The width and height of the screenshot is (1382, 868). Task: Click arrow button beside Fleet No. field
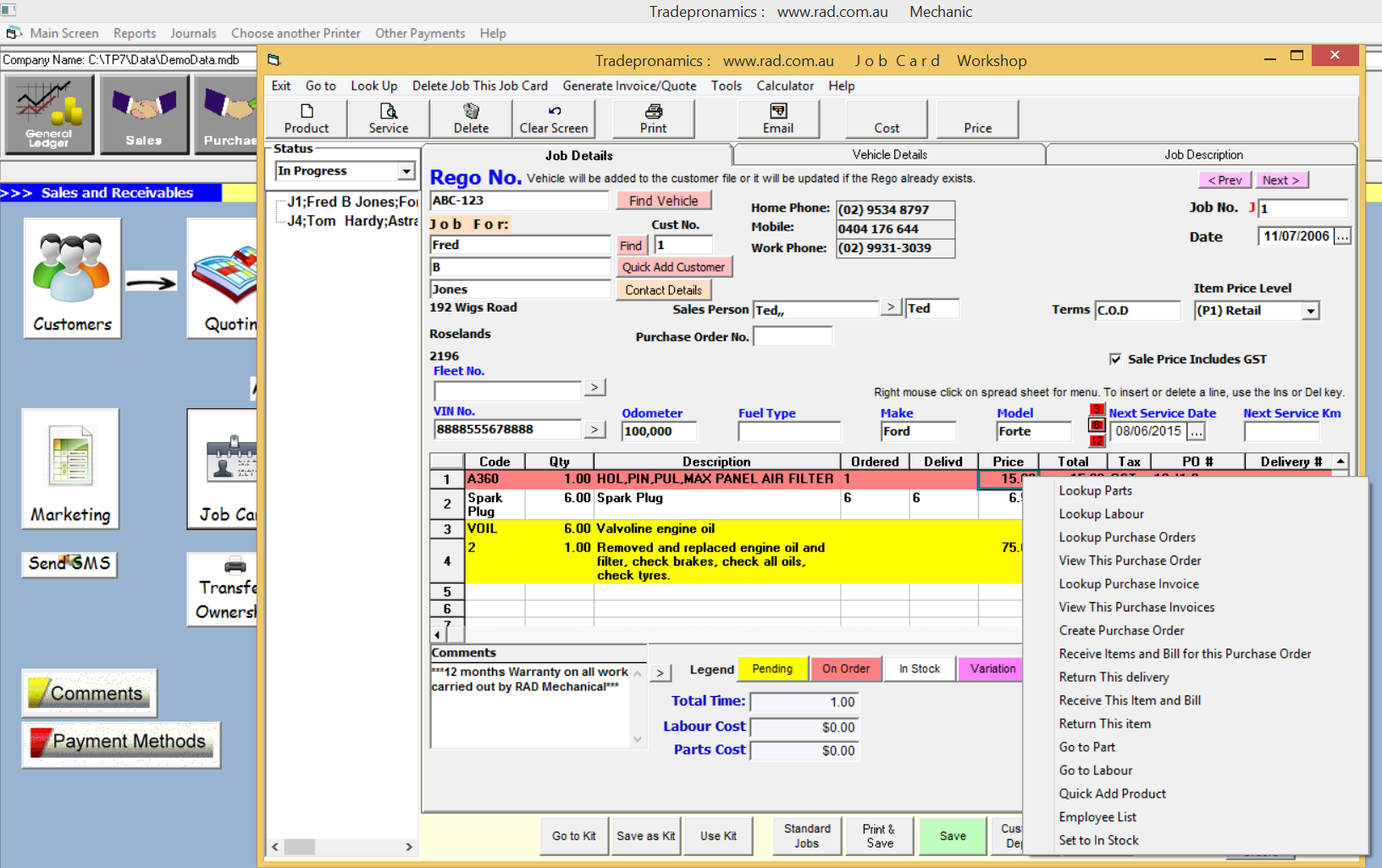[595, 387]
